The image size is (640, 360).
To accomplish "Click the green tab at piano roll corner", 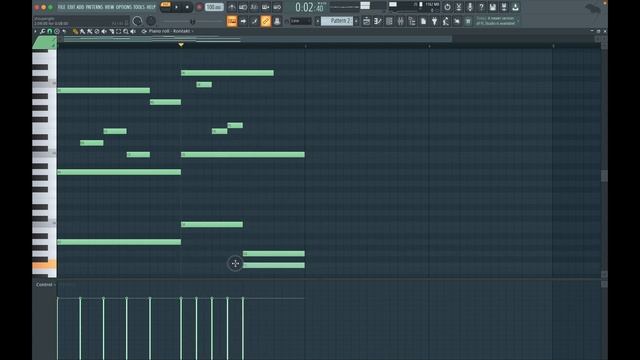I will pyautogui.click(x=44, y=43).
